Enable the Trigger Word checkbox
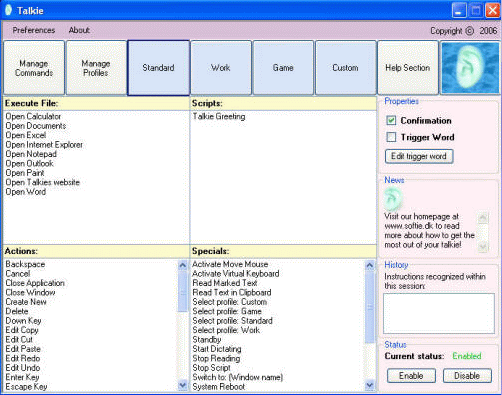 point(391,137)
